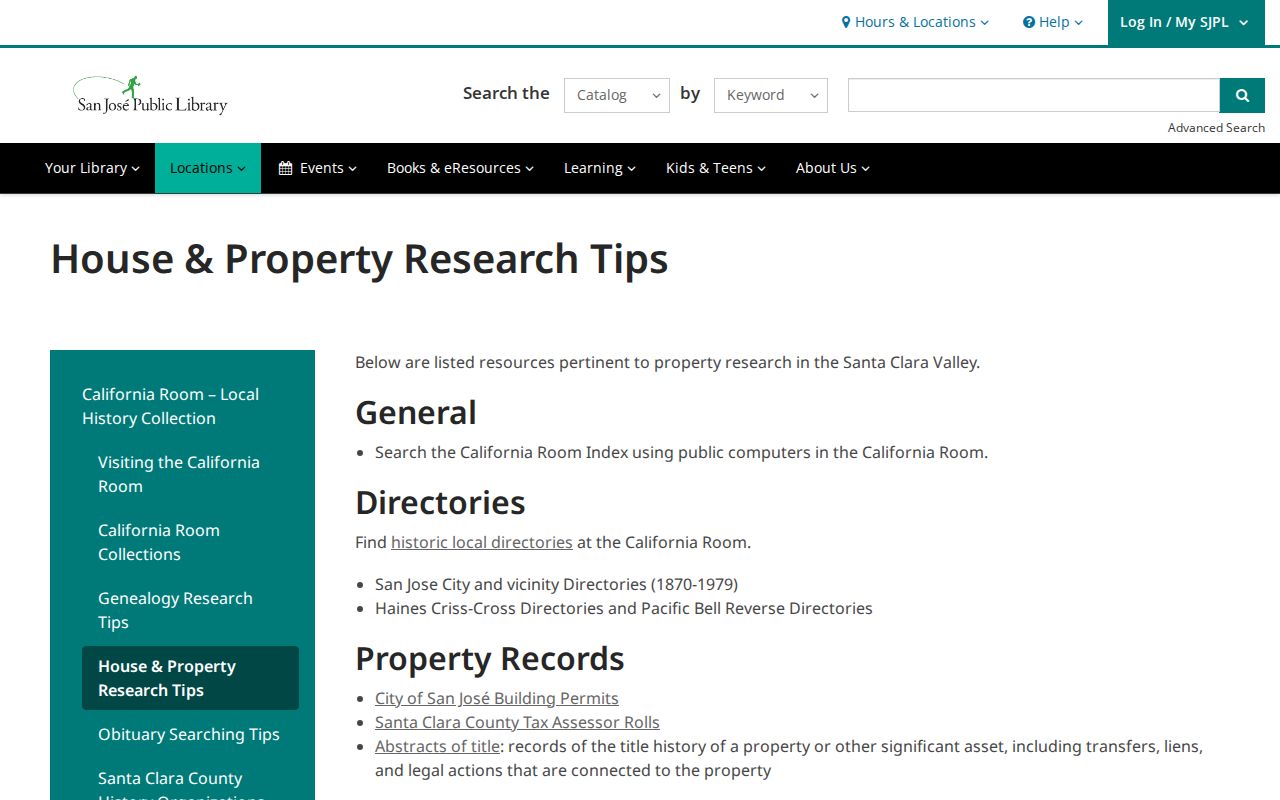
Task: Open Santa Clara County Tax Assessor Rolls
Action: click(x=517, y=722)
